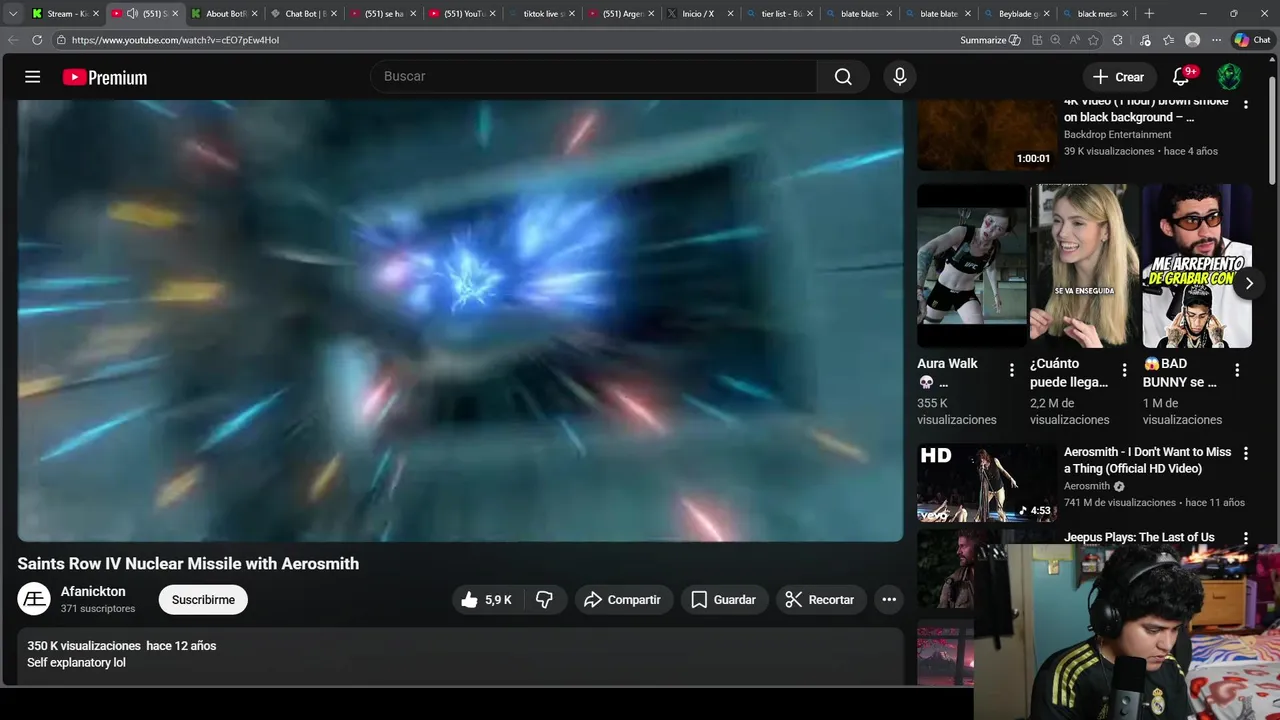The width and height of the screenshot is (1280, 720).
Task: Open the brown smoke video thumbnail
Action: coord(986,135)
